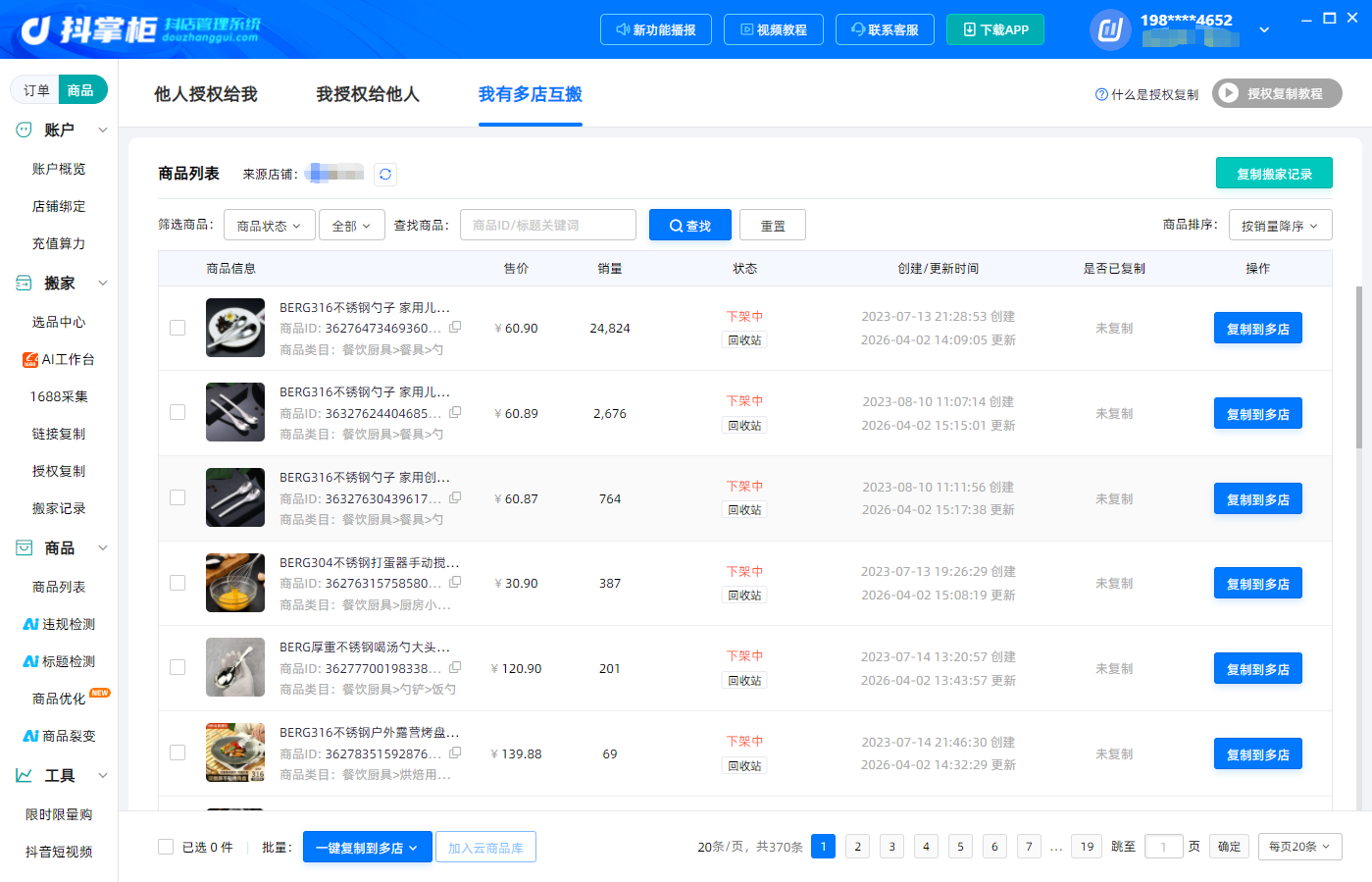
Task: Click the 商品 section bag icon
Action: pos(25,547)
